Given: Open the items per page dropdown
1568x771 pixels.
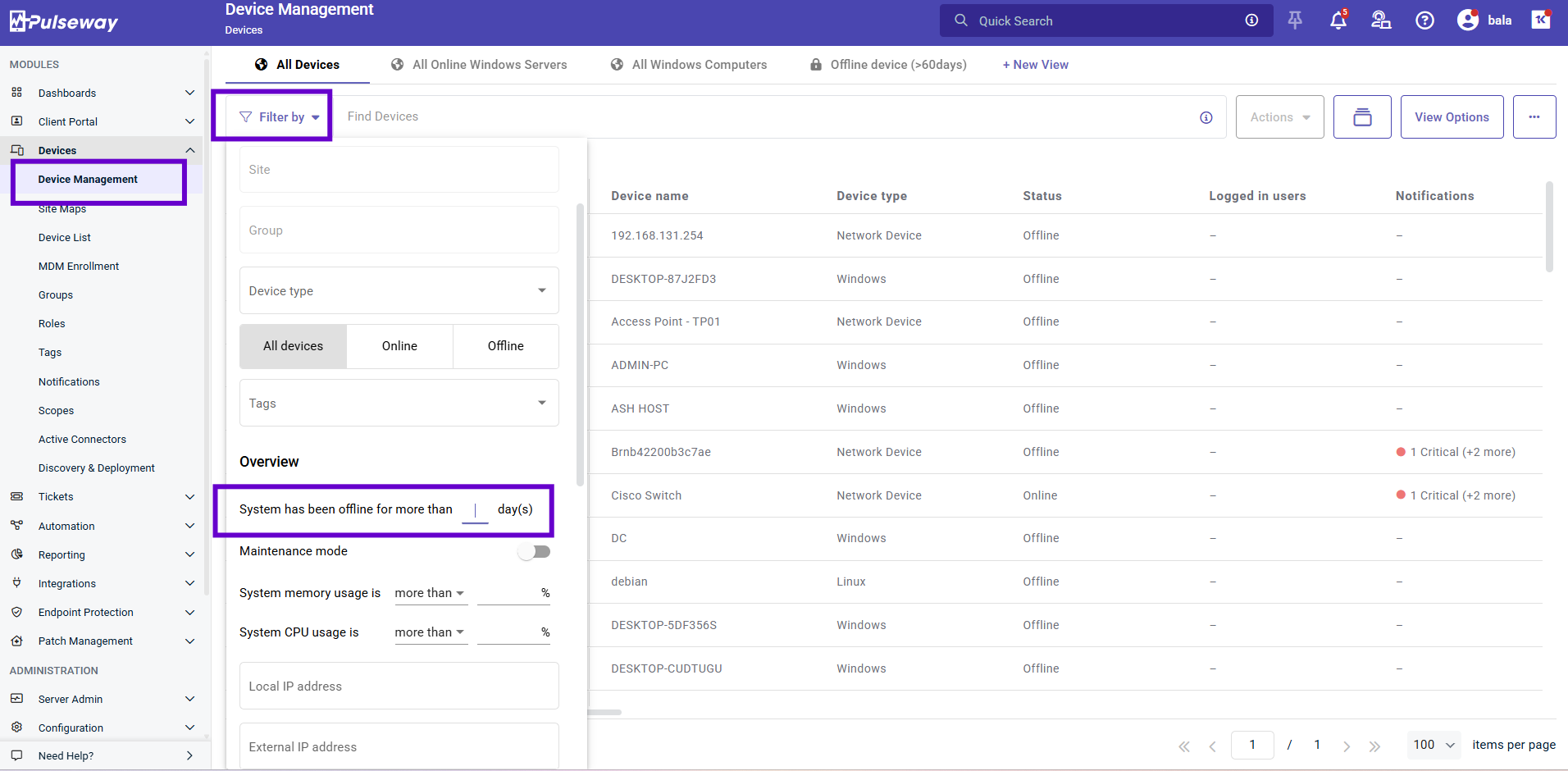Looking at the screenshot, I should pos(1434,745).
